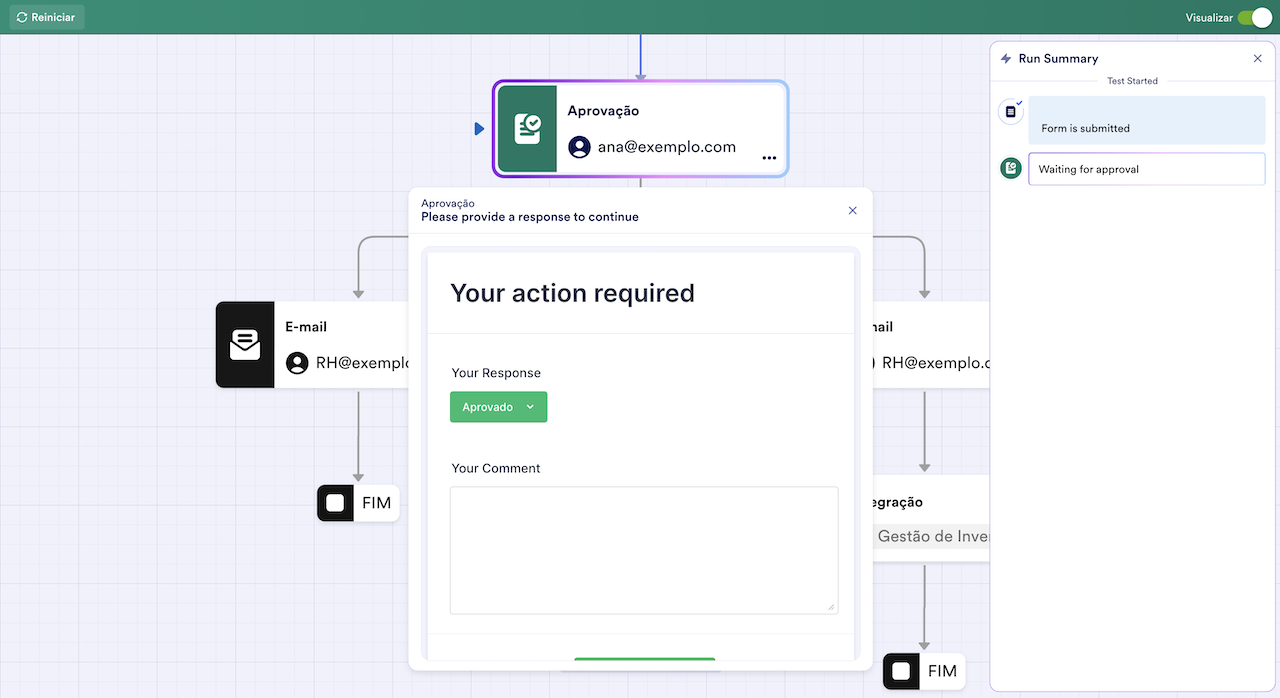Click the form submitted icon in Run Summary
Viewport: 1280px width, 698px height.
tap(1011, 112)
